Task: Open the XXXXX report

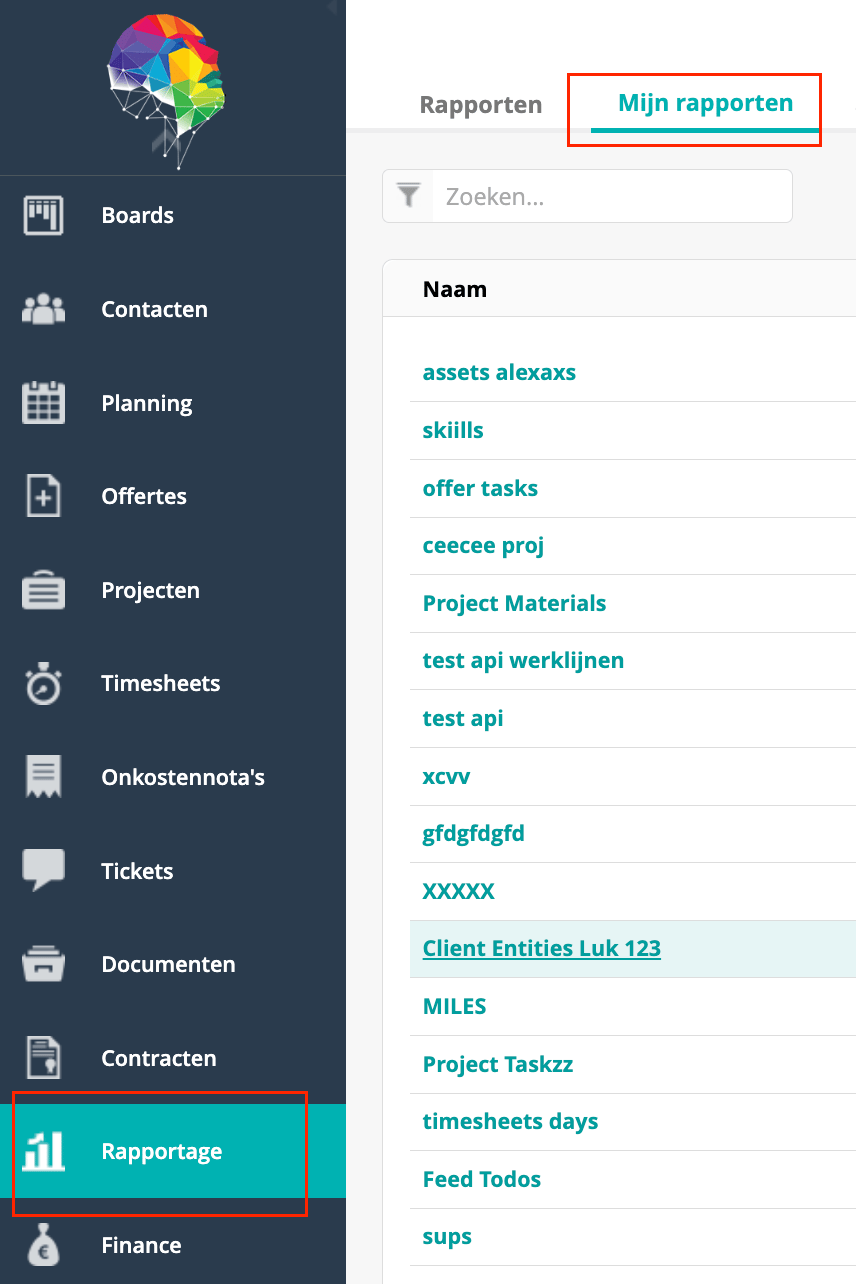Action: pos(458,892)
